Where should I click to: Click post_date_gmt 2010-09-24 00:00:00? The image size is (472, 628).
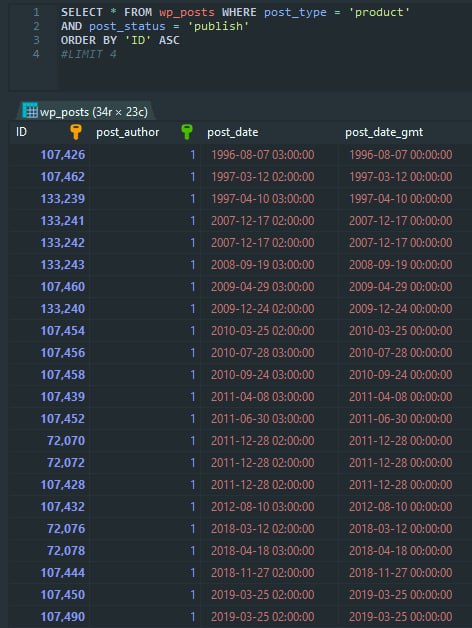[x=401, y=375]
